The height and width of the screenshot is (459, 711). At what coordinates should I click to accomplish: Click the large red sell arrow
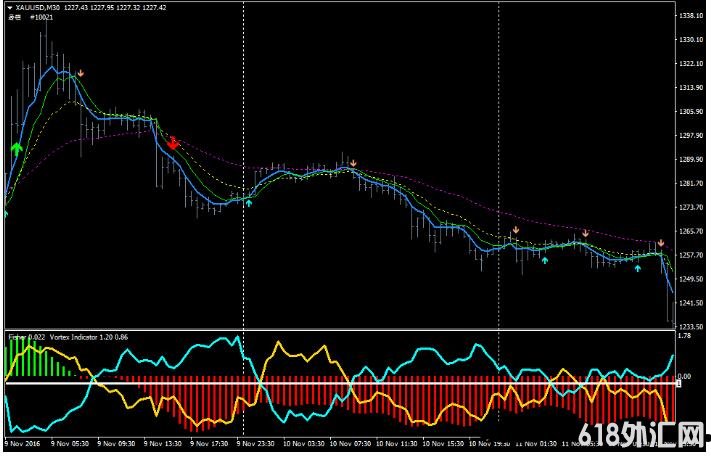[173, 143]
